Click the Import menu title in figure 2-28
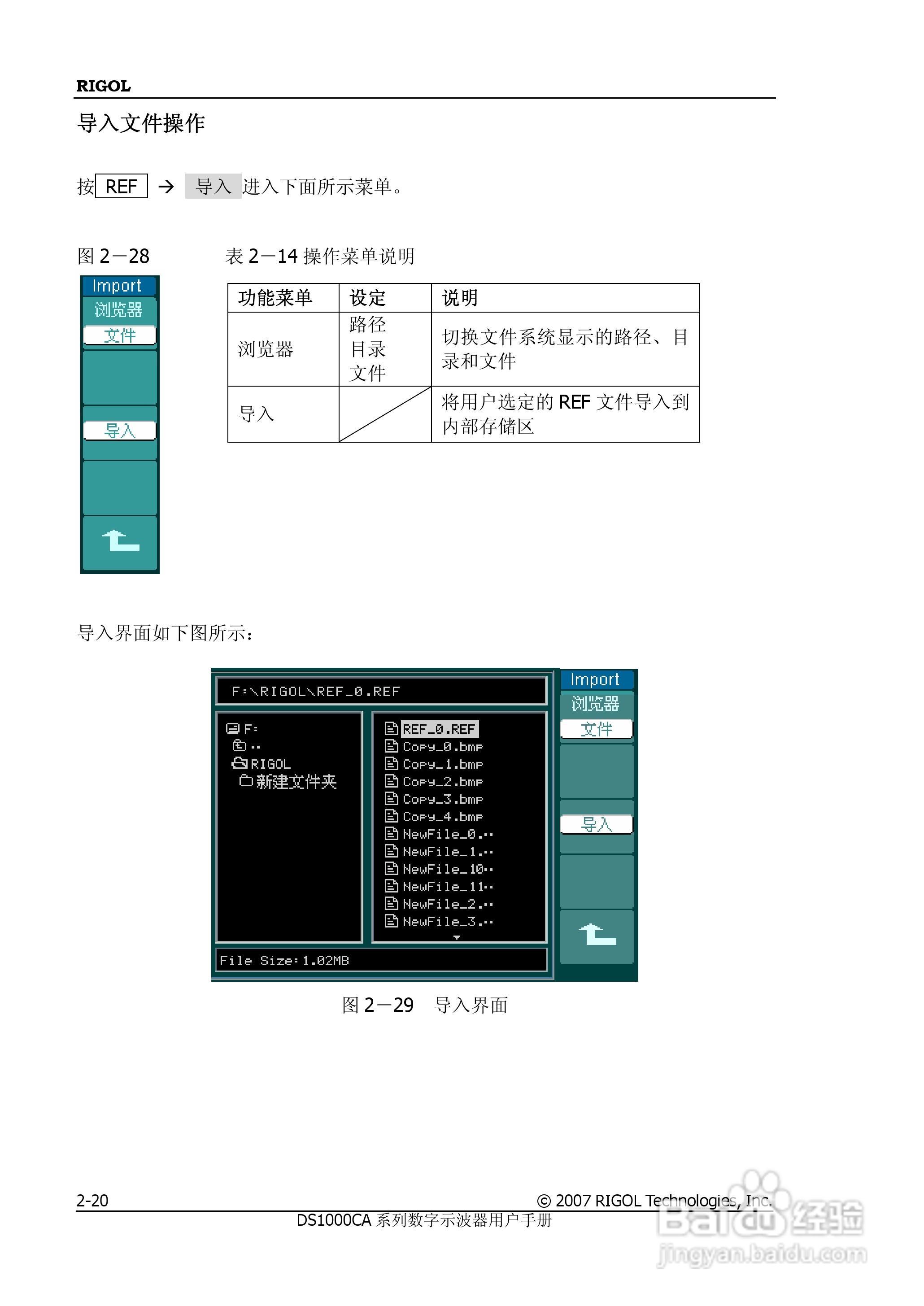This screenshot has width=924, height=1306. (x=118, y=287)
